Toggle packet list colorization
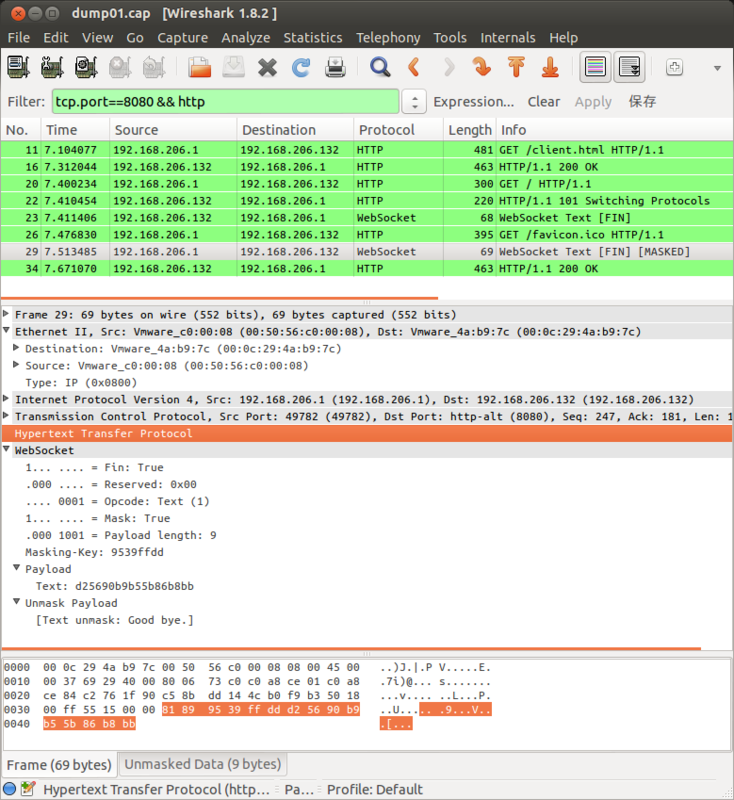Image resolution: width=734 pixels, height=800 pixels. coord(595,67)
